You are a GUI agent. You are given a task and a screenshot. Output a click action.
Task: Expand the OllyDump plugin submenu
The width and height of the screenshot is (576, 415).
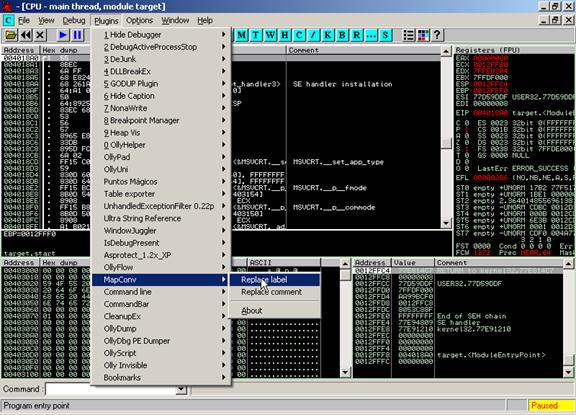[161, 329]
